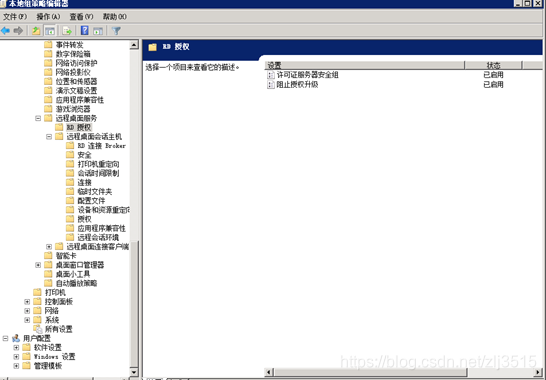Select the 会话时间限制 tree item
The height and width of the screenshot is (380, 546).
tap(98, 173)
